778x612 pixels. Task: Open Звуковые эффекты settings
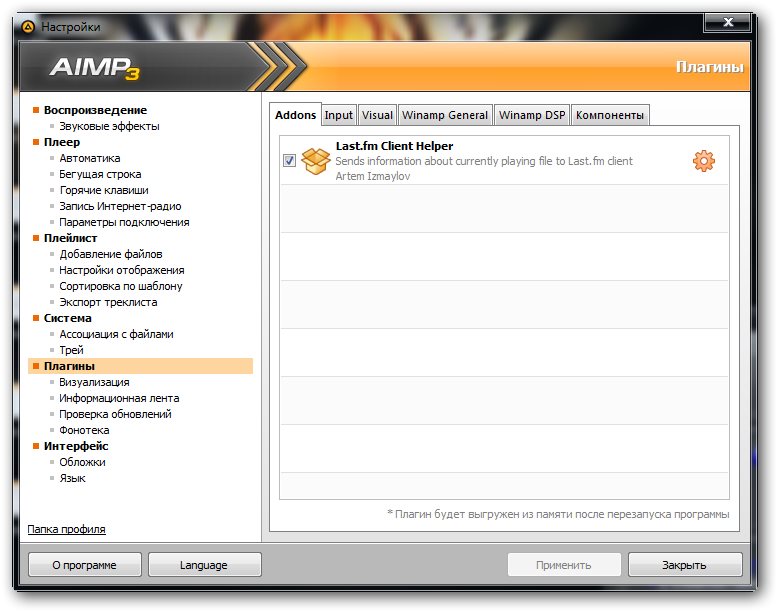(109, 126)
